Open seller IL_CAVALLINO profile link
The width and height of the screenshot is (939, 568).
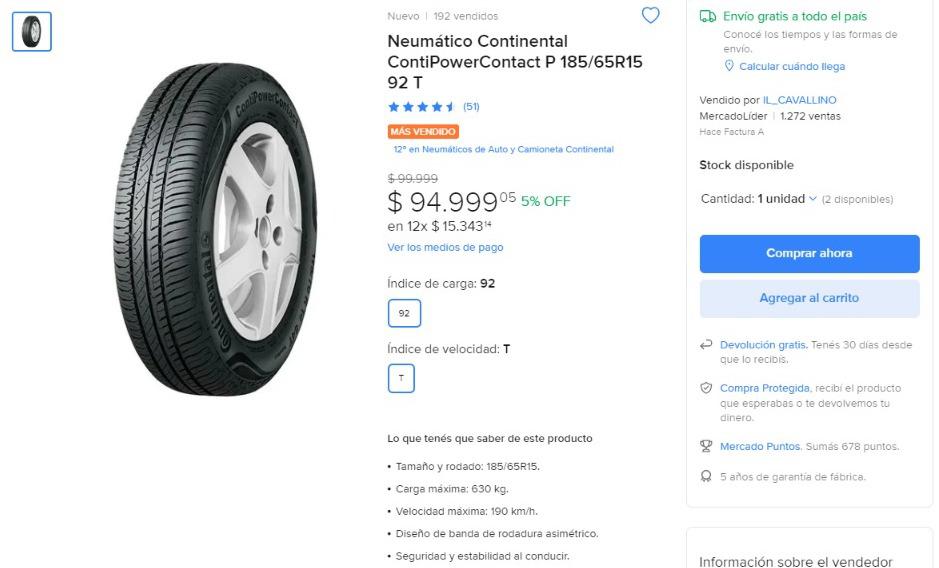799,100
